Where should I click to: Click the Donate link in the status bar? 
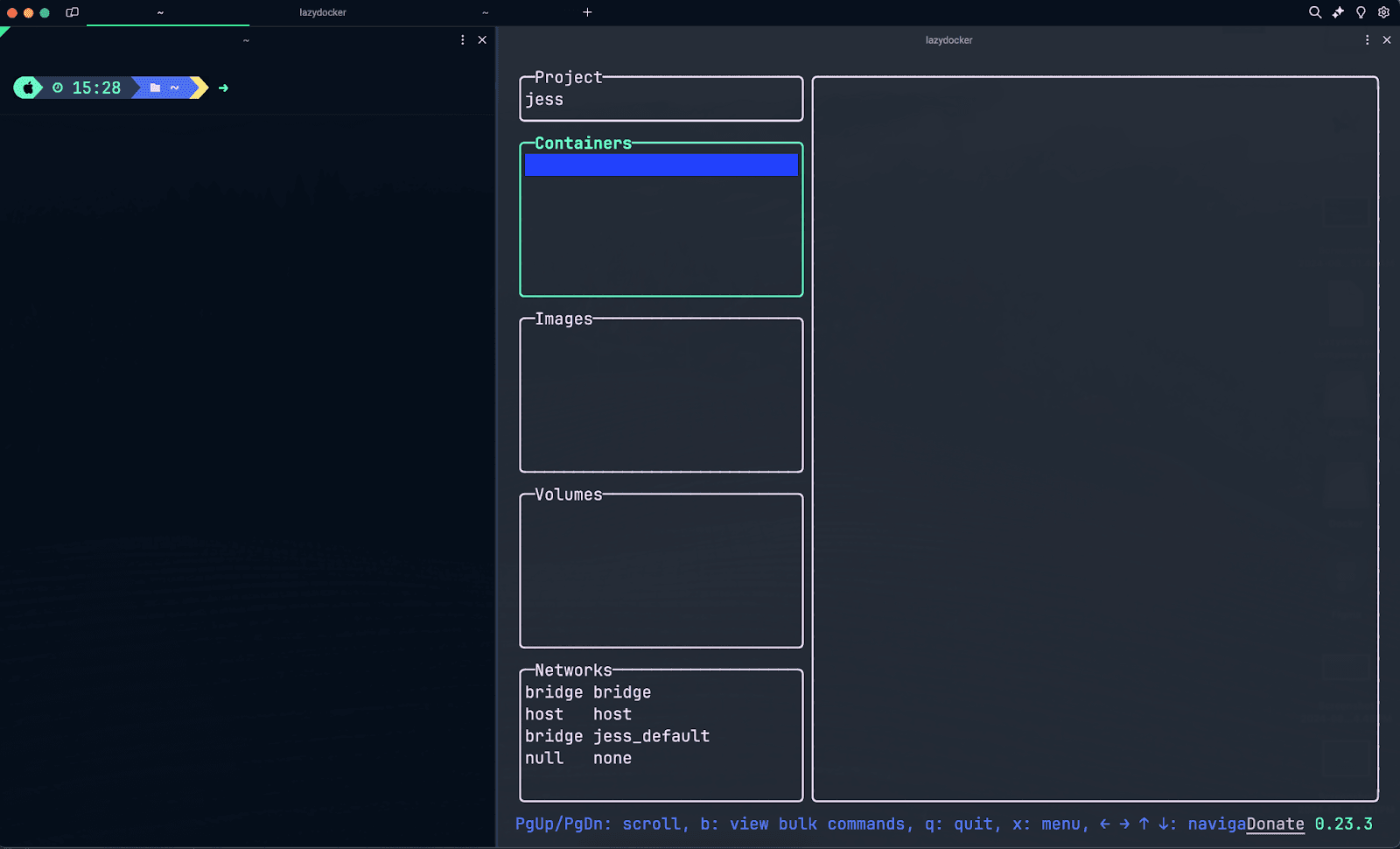coord(1275,824)
